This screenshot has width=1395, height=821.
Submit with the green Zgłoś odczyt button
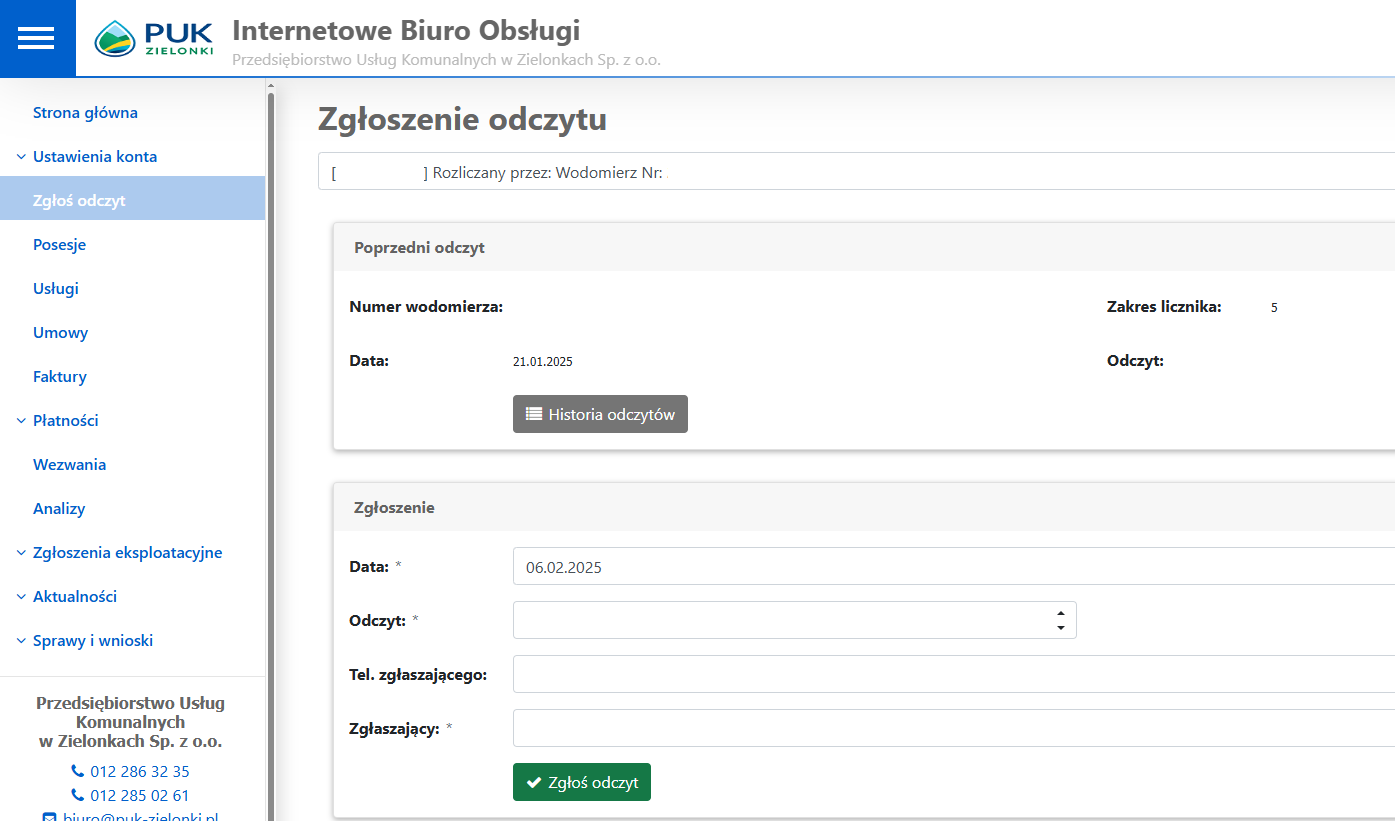582,782
